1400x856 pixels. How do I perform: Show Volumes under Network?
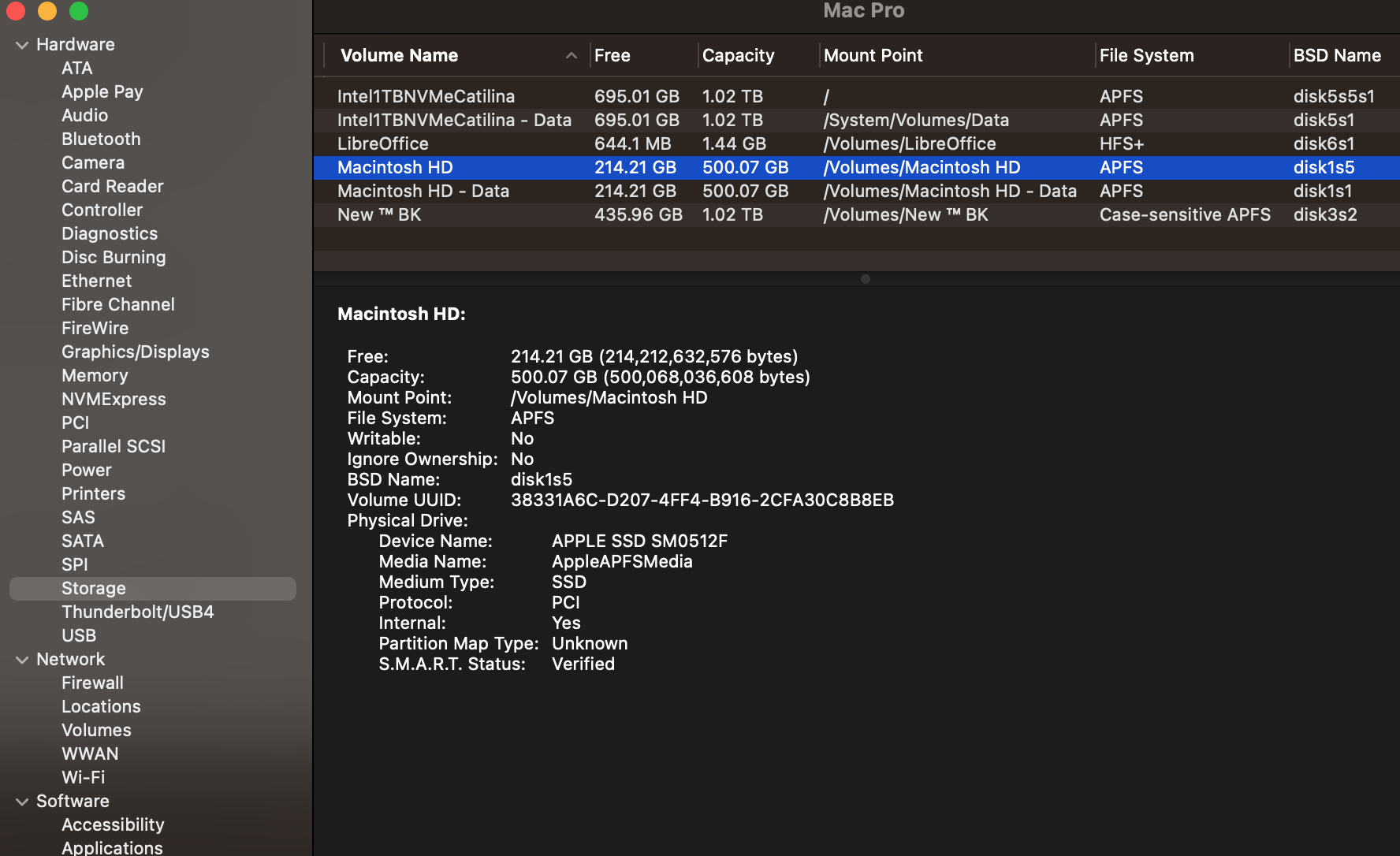coord(96,731)
